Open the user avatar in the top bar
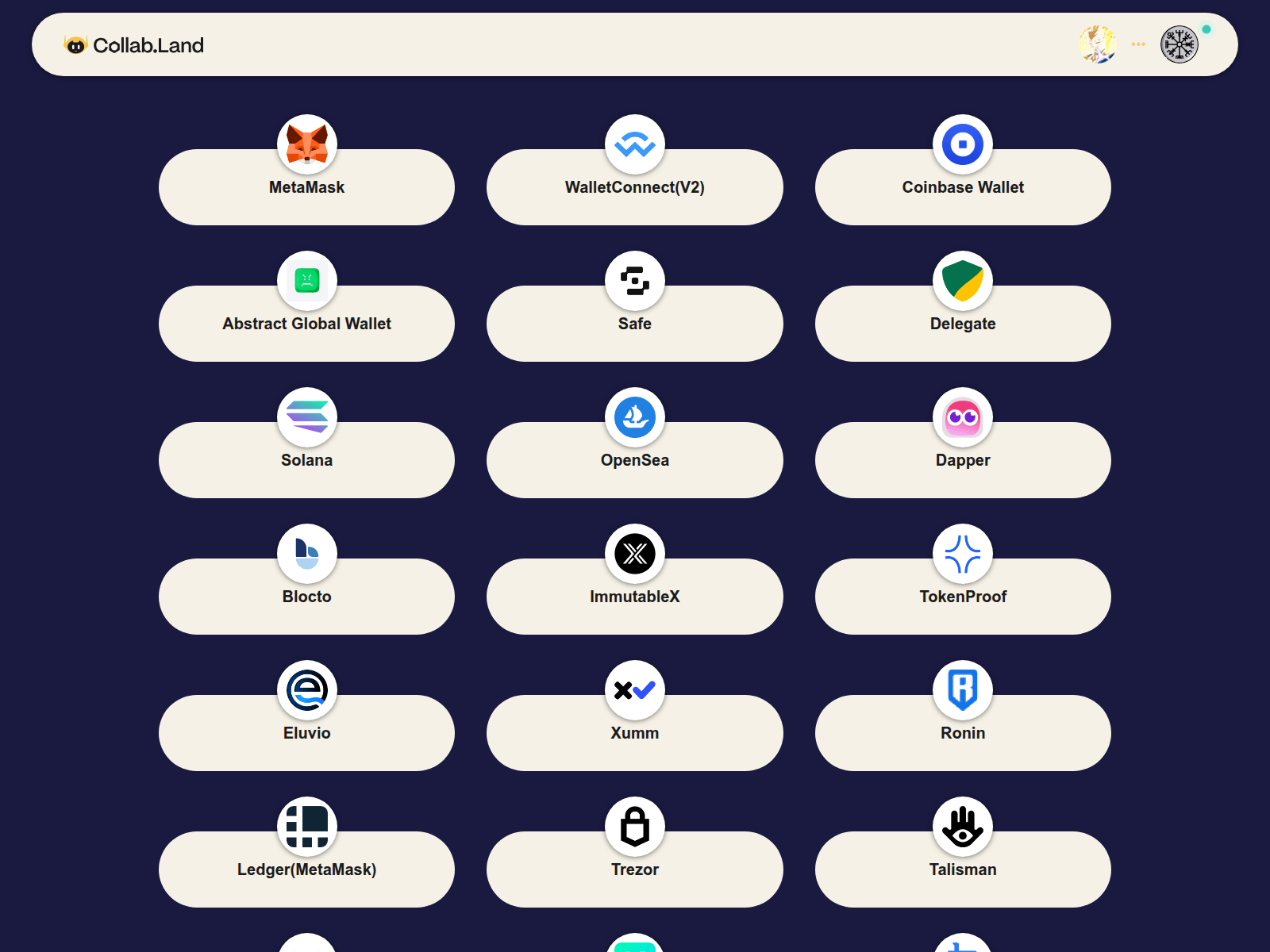Screen dimensions: 1270x952 click(1098, 44)
